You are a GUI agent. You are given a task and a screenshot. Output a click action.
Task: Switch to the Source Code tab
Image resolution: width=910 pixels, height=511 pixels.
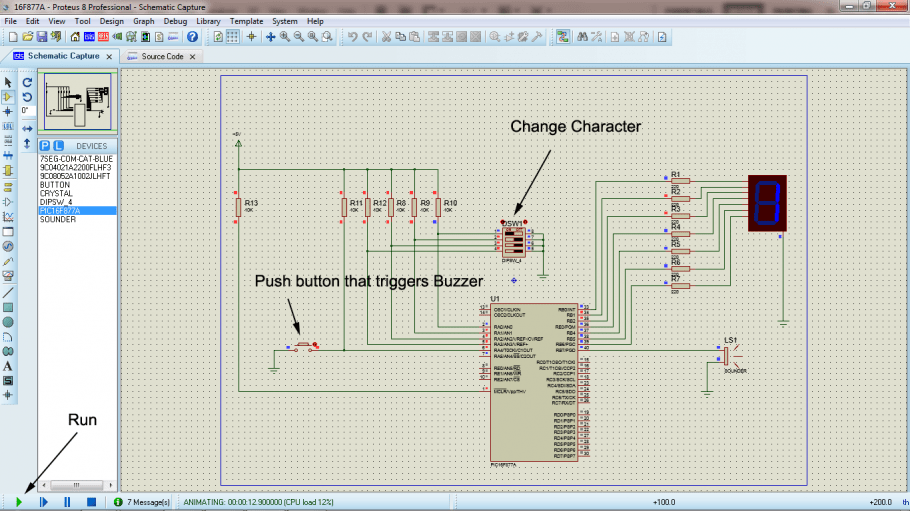pyautogui.click(x=161, y=57)
